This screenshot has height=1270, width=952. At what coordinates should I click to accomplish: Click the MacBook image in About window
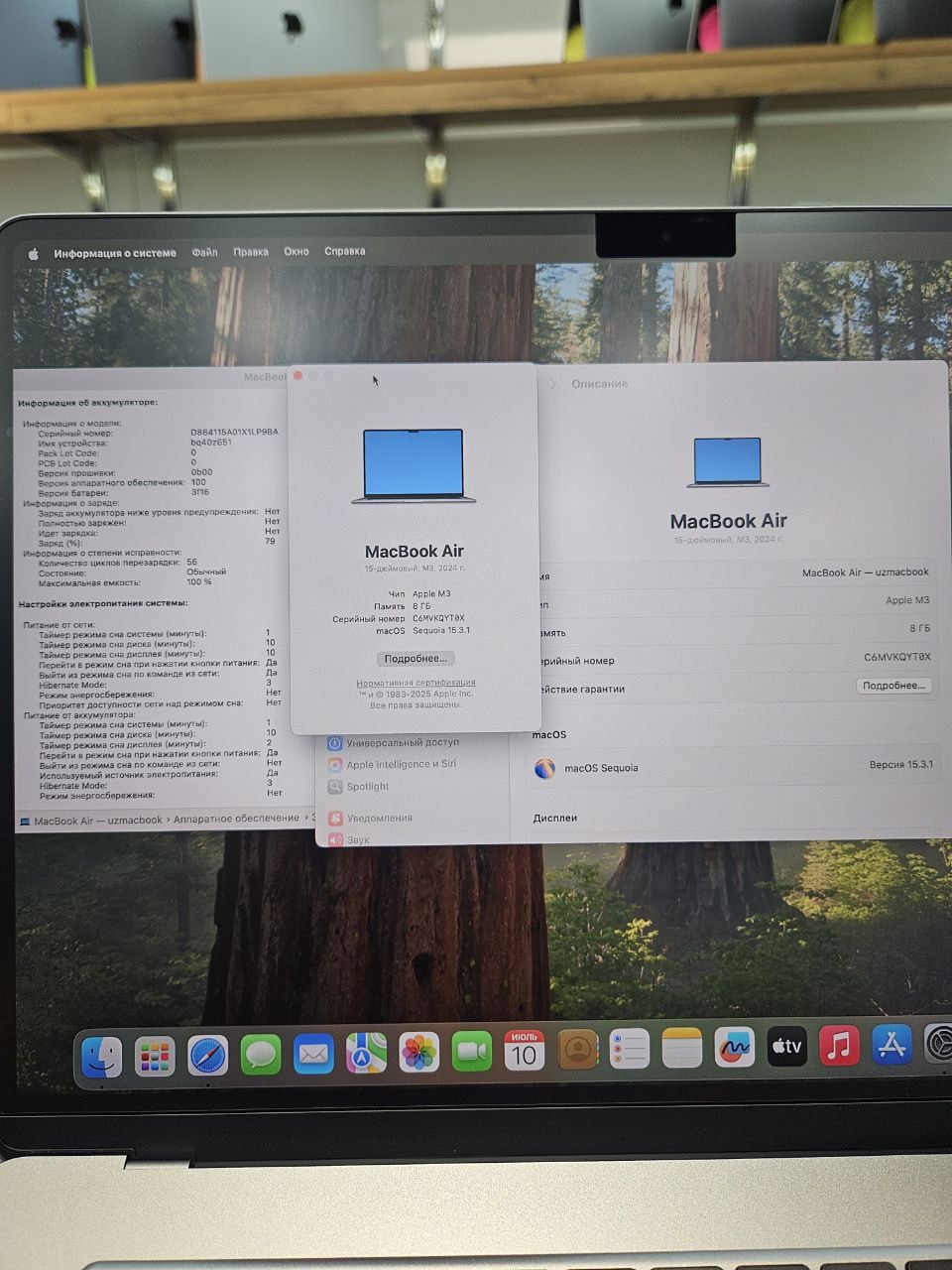(x=414, y=466)
